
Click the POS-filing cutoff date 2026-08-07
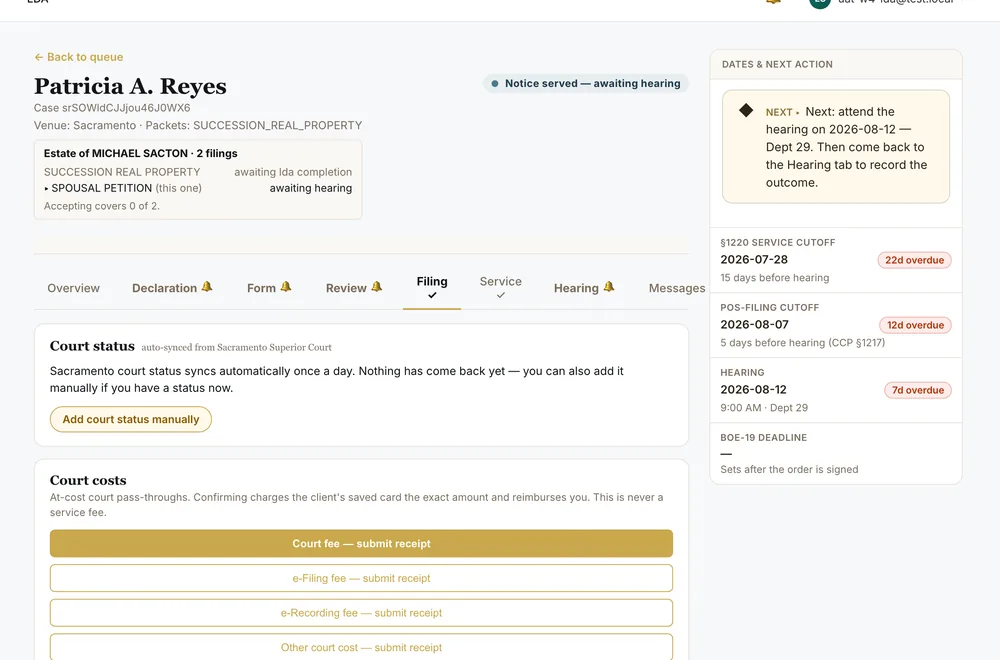[x=754, y=325]
